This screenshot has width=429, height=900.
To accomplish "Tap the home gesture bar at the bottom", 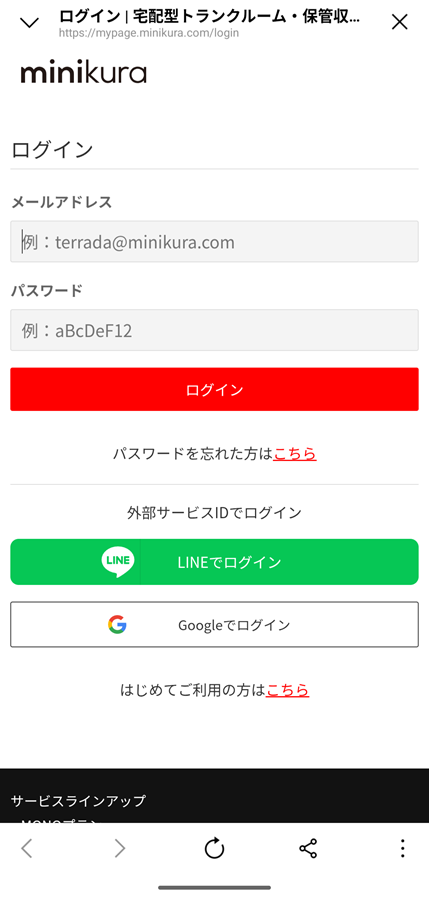I will 214,887.
